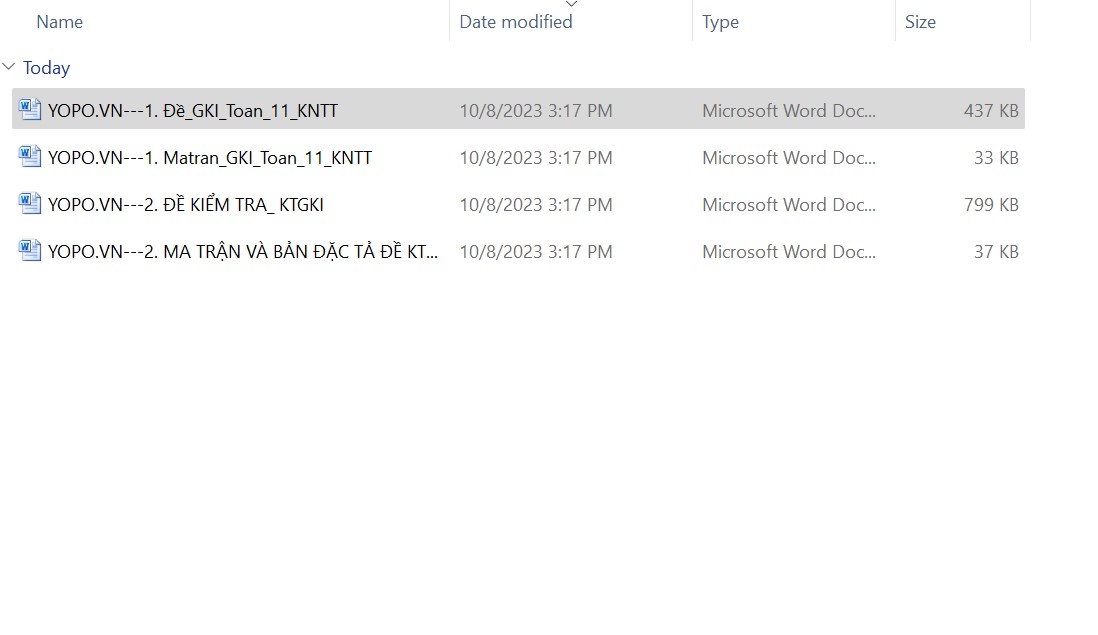Image resolution: width=1098 pixels, height=635 pixels.
Task: Select file YOPO.VN---1. Đề_GKI_Toan_11_KNTT
Action: [x=193, y=111]
